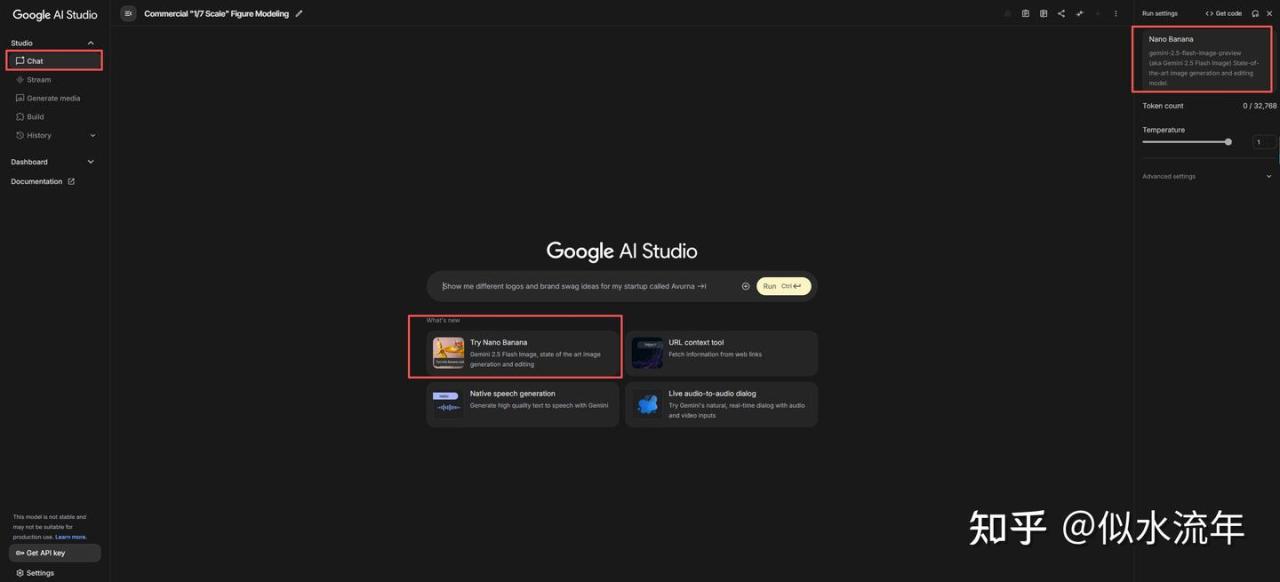Click the reset icon next to Get code
Screen dimensions: 1280x582
1255,14
